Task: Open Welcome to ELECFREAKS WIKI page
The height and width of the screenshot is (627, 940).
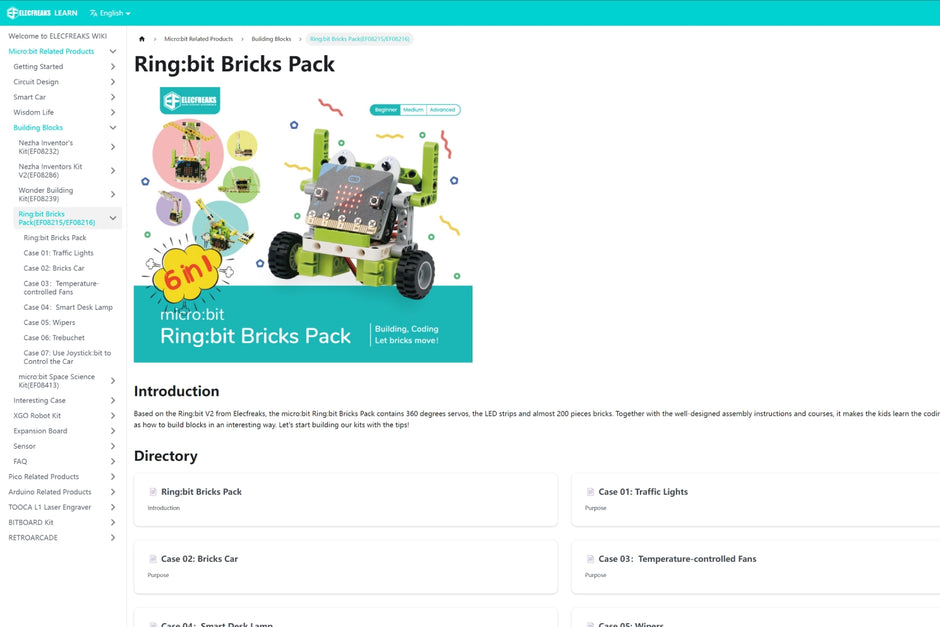Action: [x=58, y=36]
